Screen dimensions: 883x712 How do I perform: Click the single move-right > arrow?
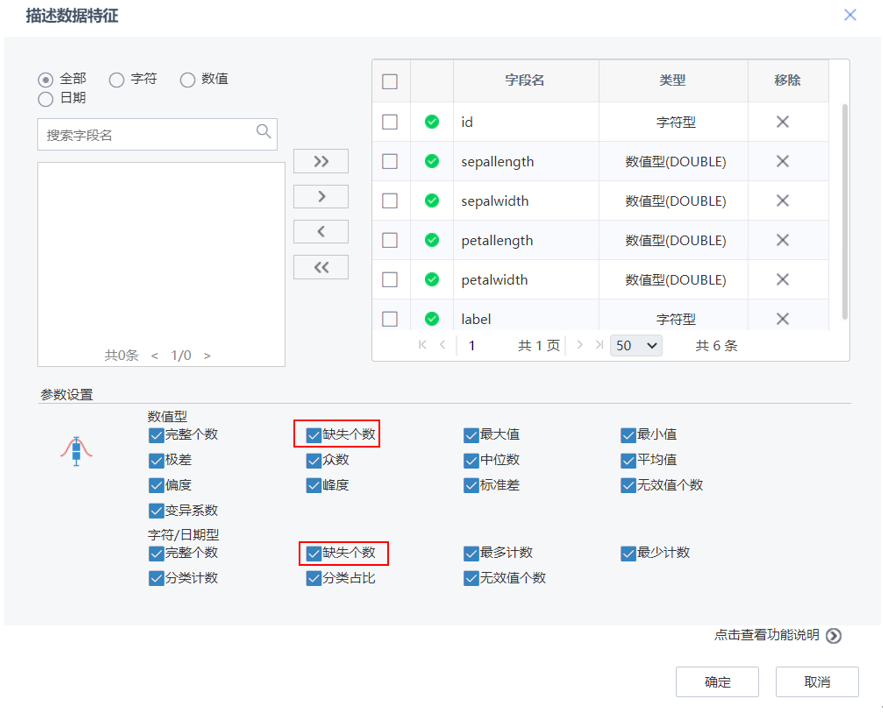[x=320, y=196]
